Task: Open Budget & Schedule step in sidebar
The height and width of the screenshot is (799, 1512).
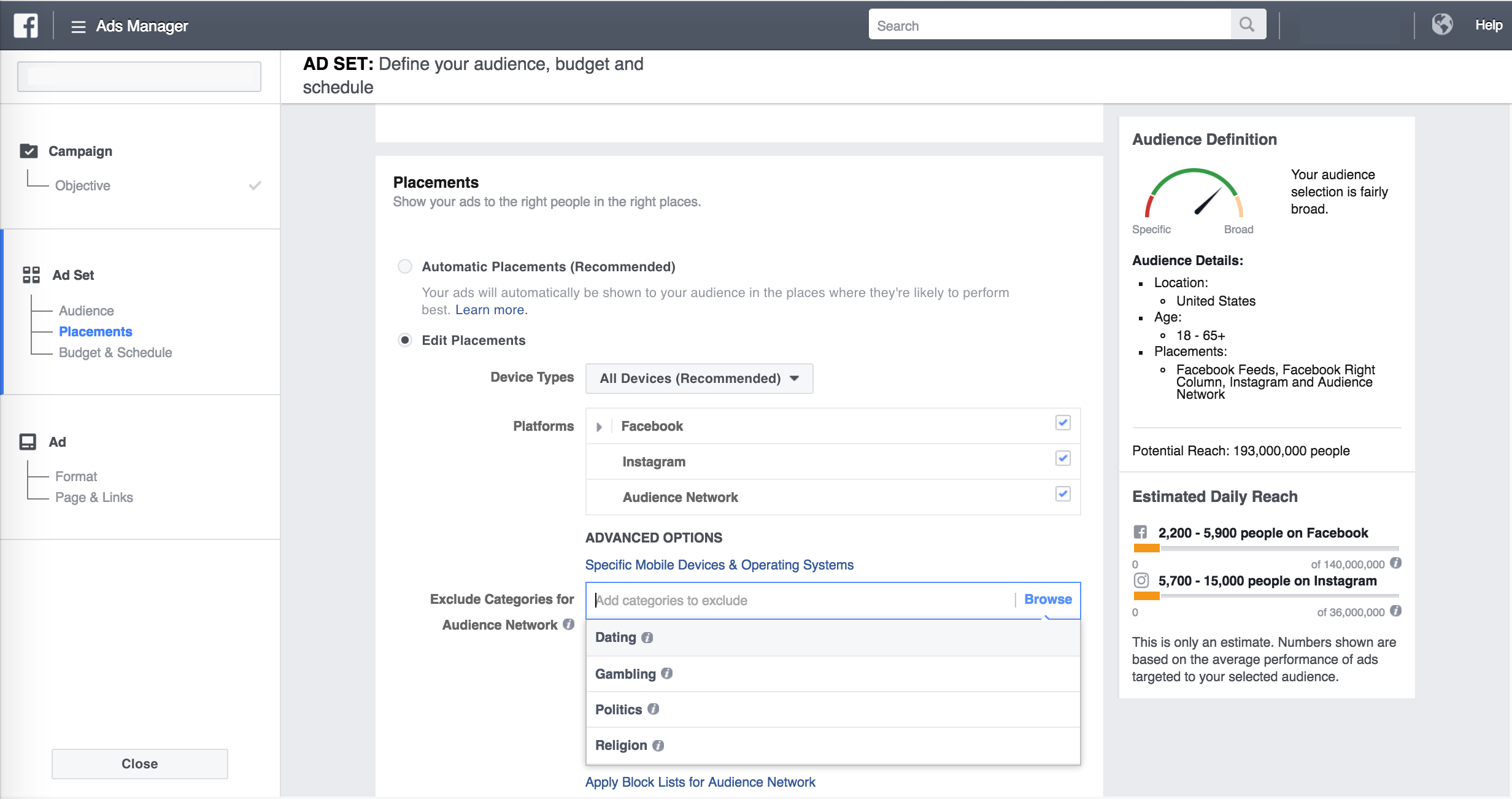Action: click(115, 352)
